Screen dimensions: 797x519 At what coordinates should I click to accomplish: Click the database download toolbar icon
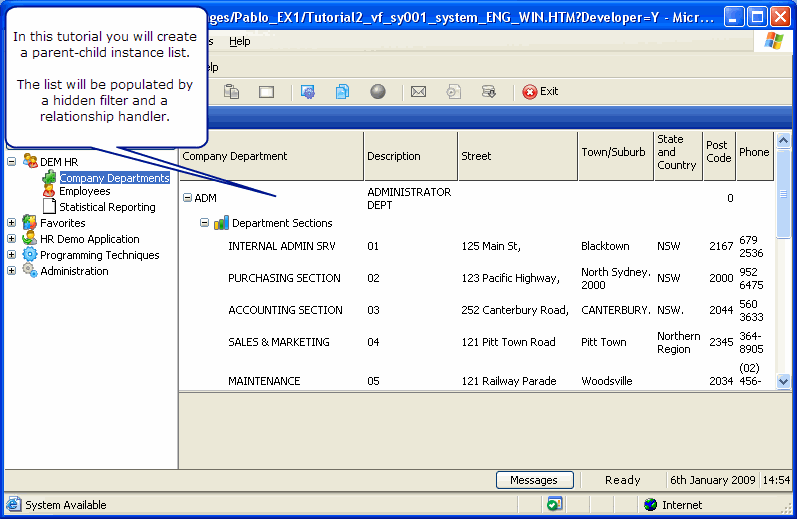coord(489,91)
